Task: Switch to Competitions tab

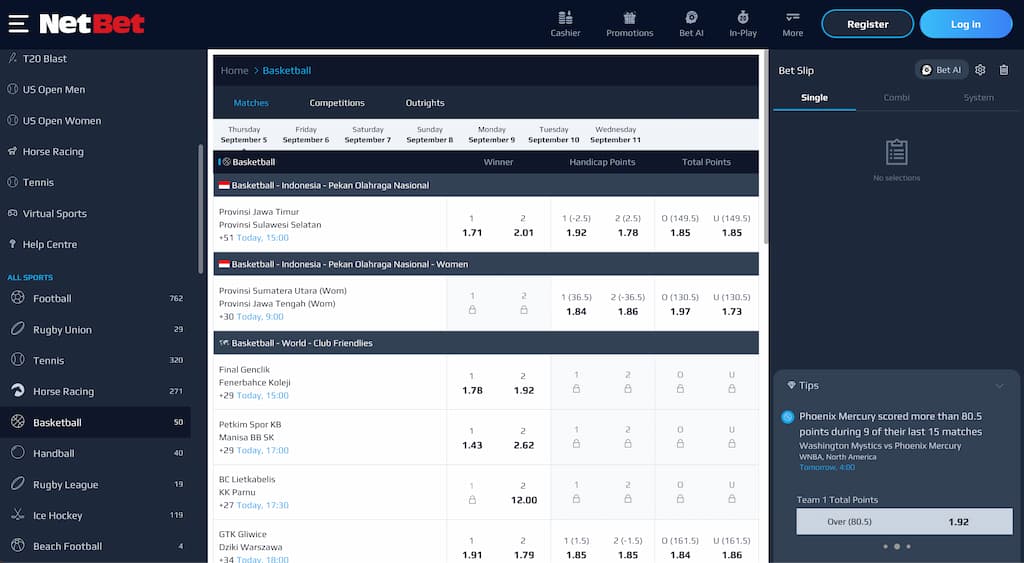Action: (x=337, y=103)
